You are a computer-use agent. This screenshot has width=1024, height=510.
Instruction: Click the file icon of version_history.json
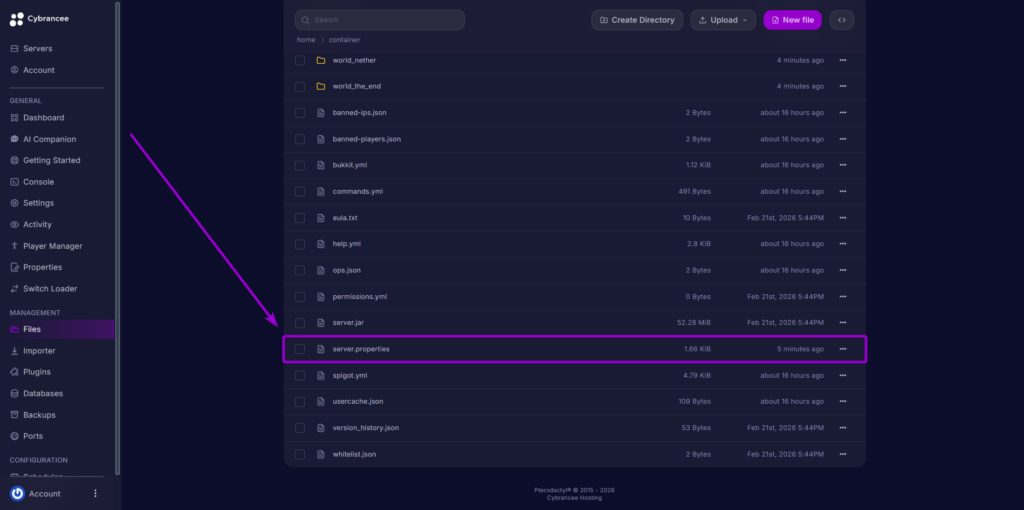tap(321, 428)
